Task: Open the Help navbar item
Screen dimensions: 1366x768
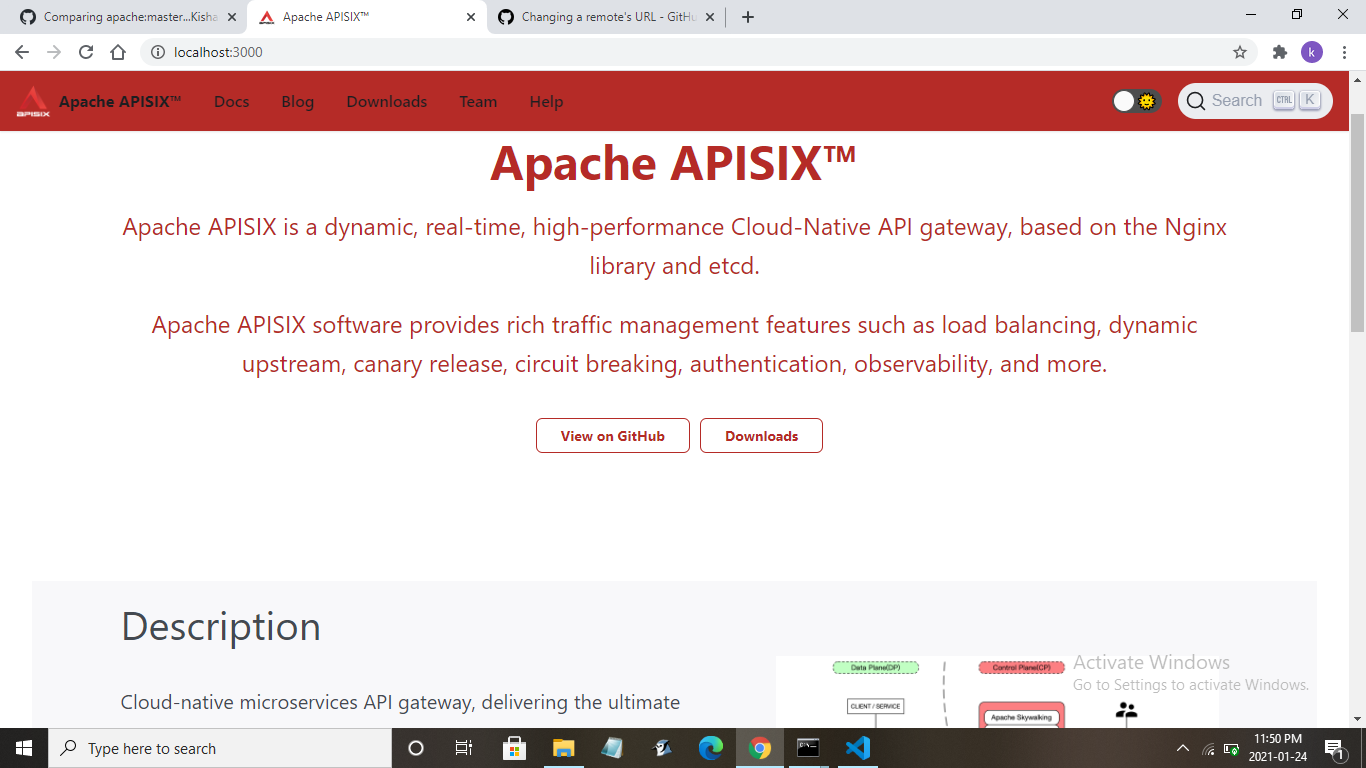Action: (546, 101)
